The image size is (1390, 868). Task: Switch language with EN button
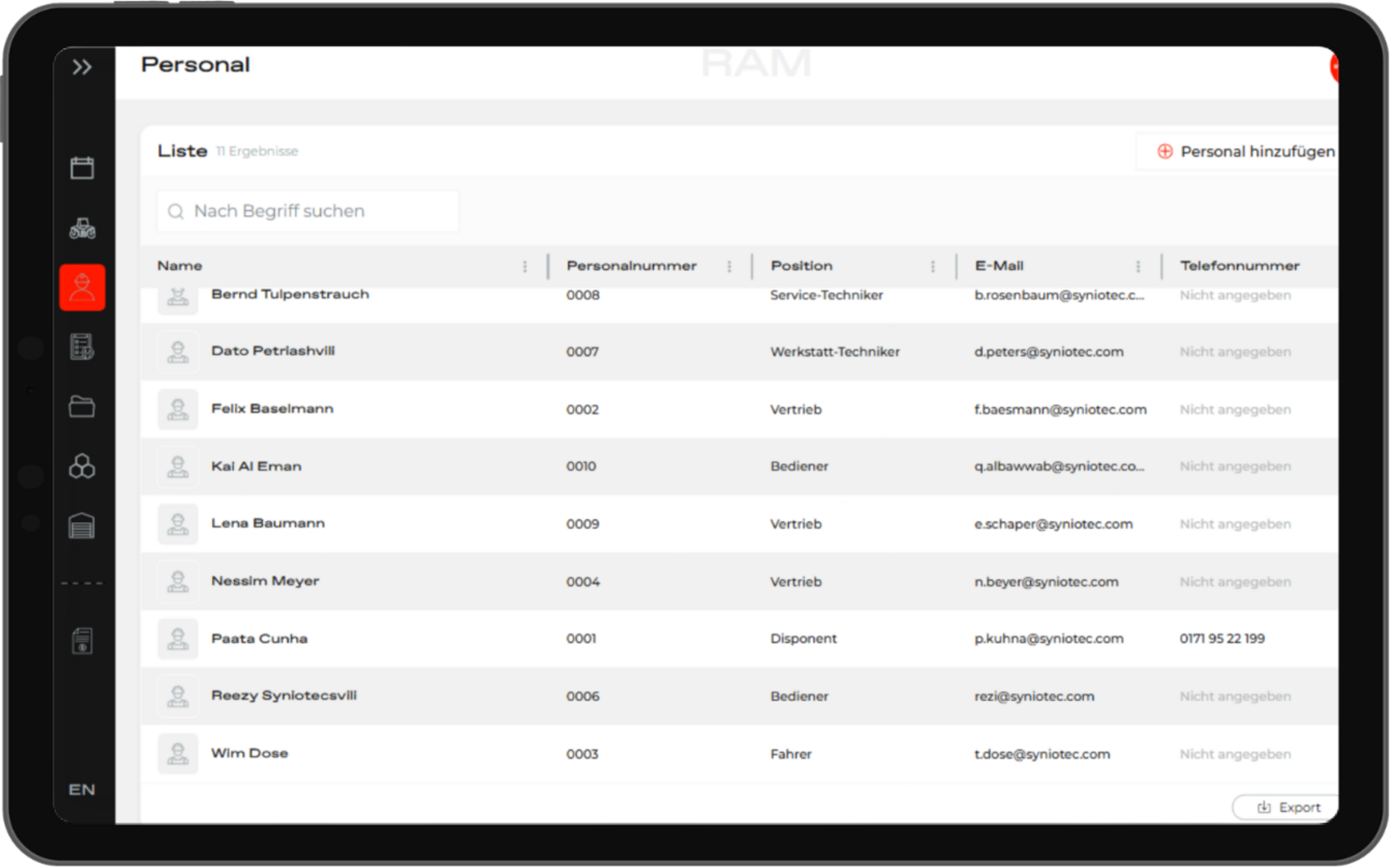(82, 790)
